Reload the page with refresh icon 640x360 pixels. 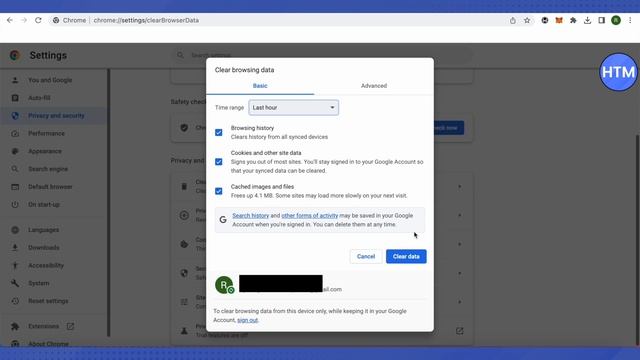(38, 20)
